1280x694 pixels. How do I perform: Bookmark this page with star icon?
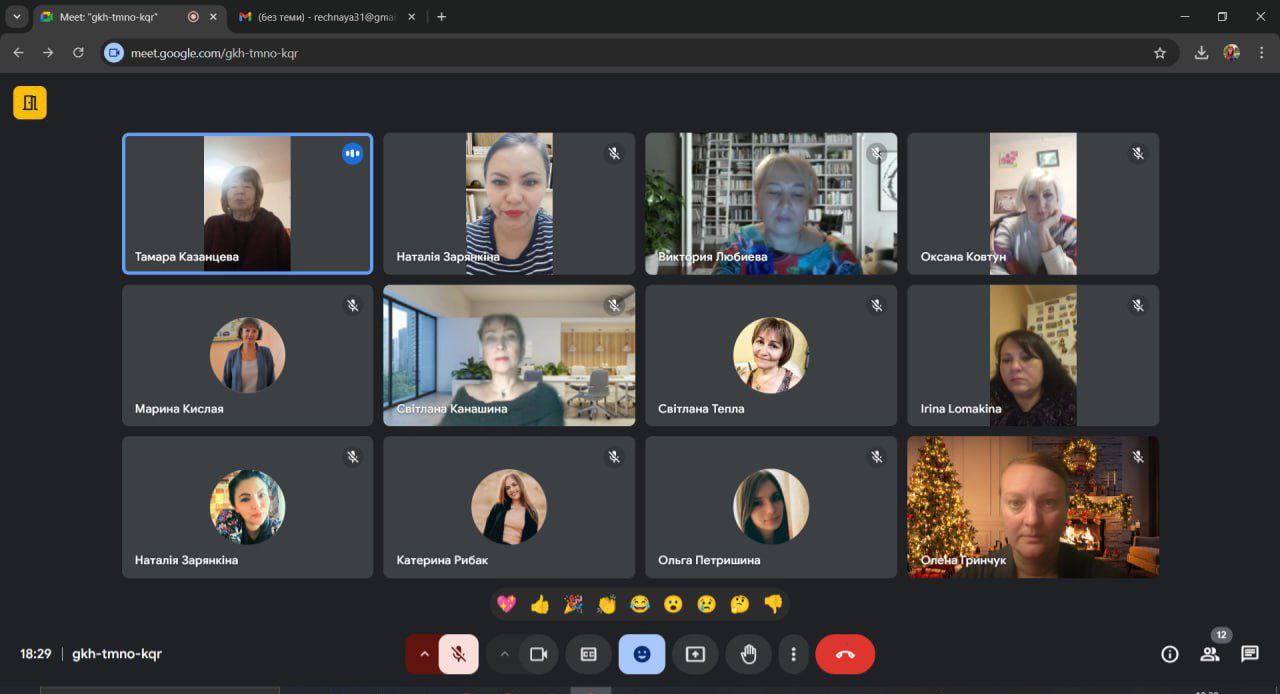[x=1160, y=53]
